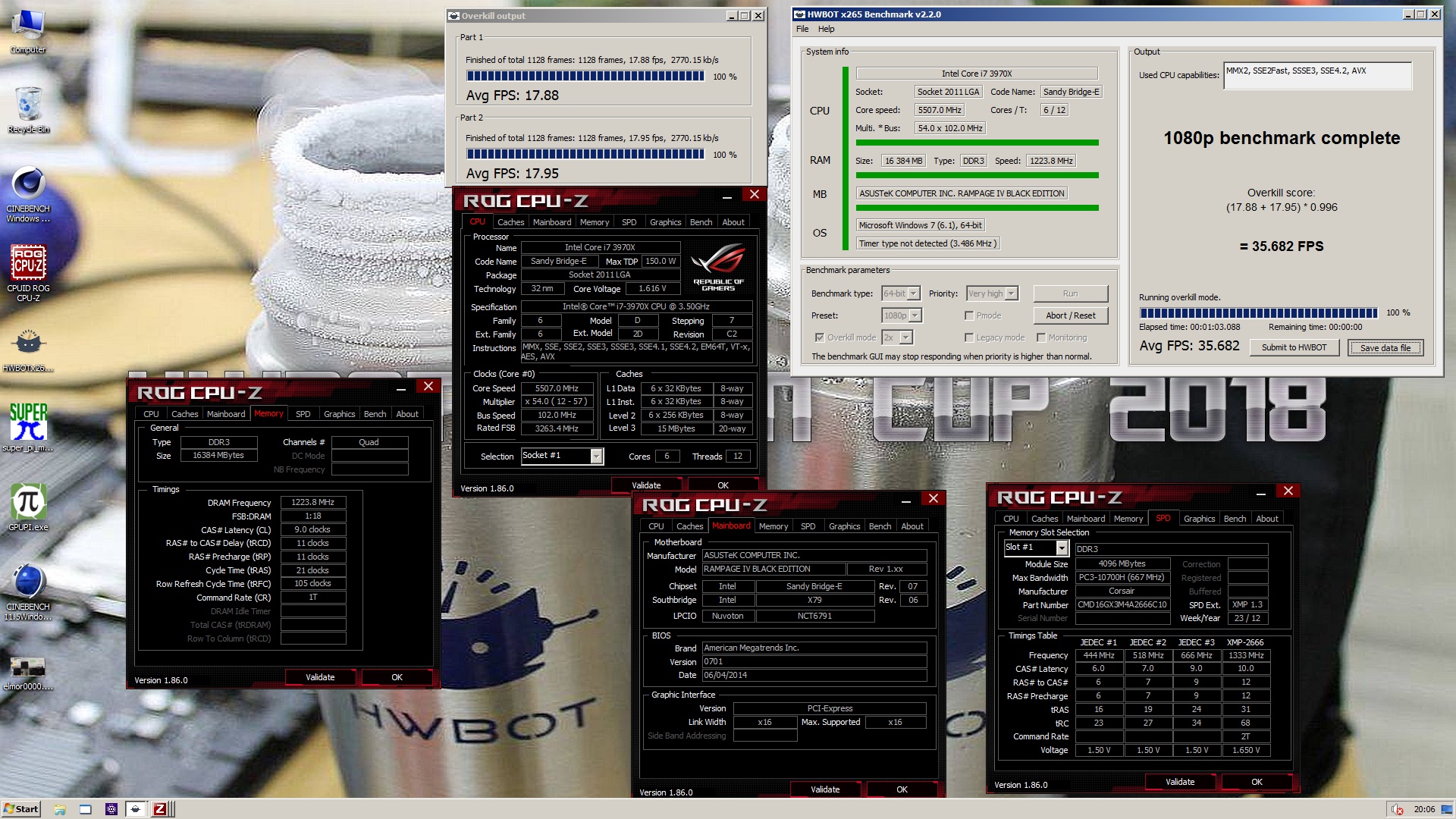
Task: Open Explorer folder icon in the taskbar
Action: tap(60, 809)
